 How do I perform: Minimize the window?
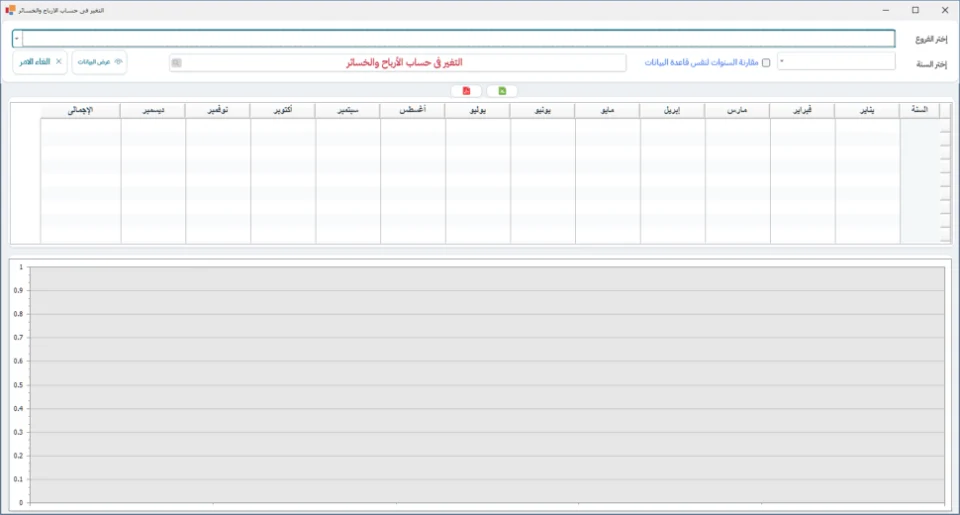[x=886, y=10]
